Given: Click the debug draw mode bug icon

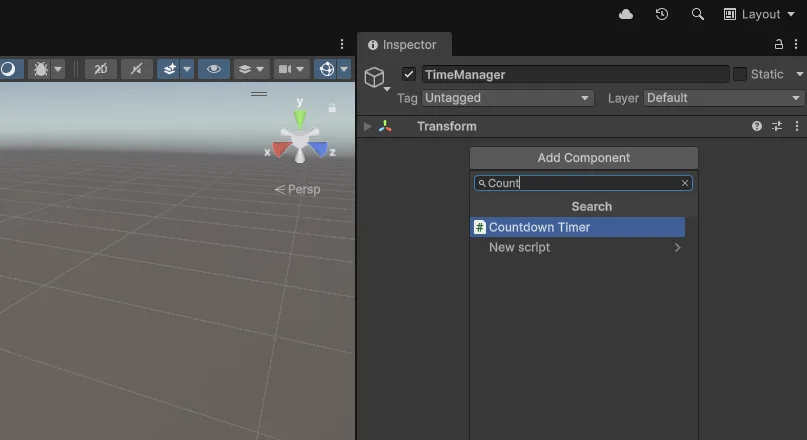Looking at the screenshot, I should tap(41, 69).
